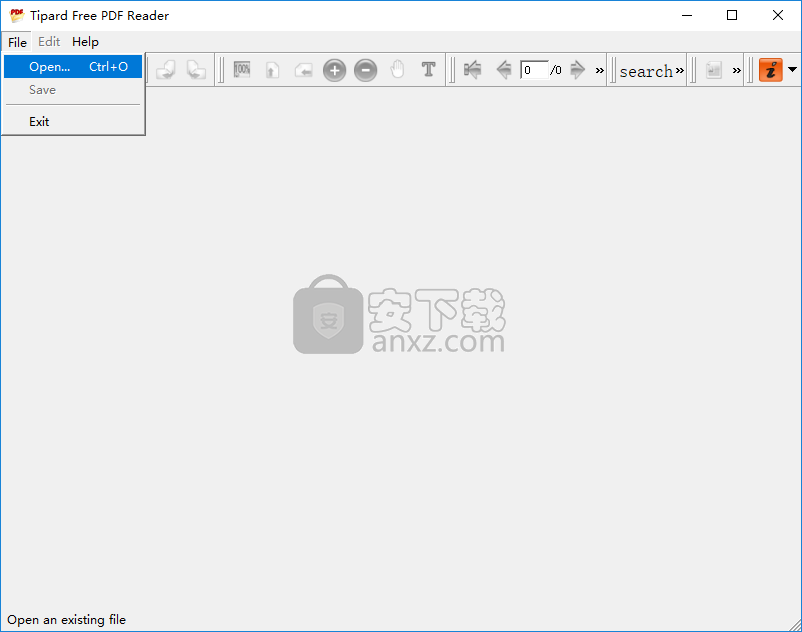Open the File menu

click(x=17, y=42)
